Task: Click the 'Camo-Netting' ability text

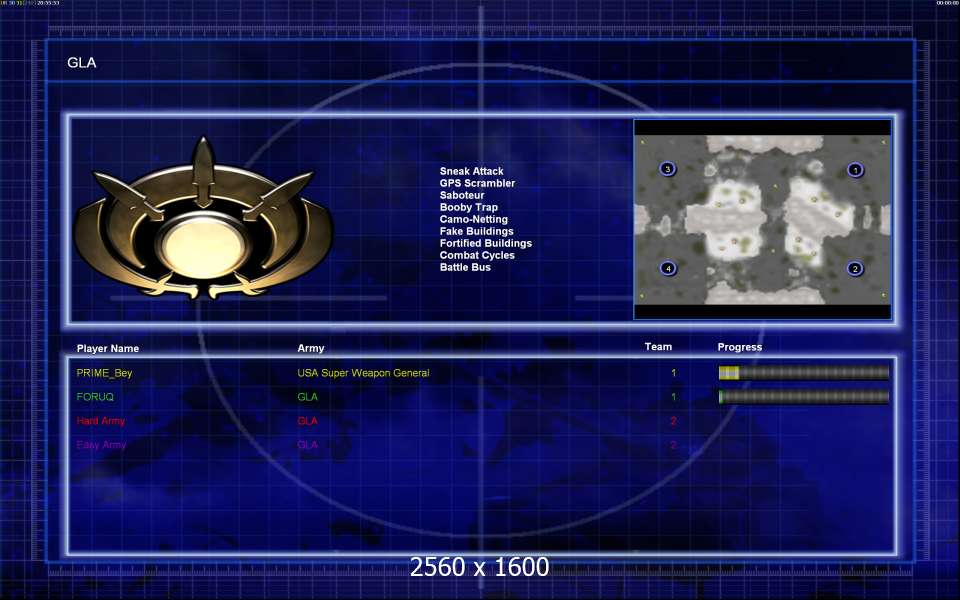Action: click(x=473, y=219)
